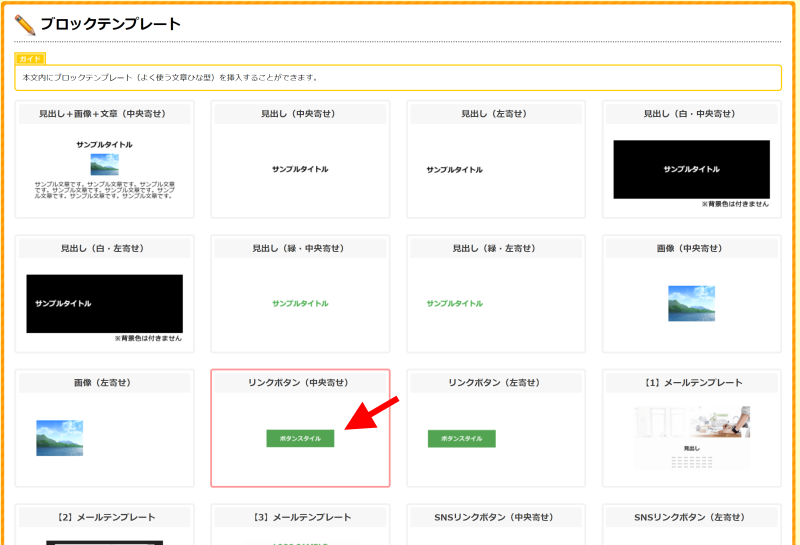
Task: Choose the 画像（中央寄せ） landscape image
Action: [x=691, y=304]
